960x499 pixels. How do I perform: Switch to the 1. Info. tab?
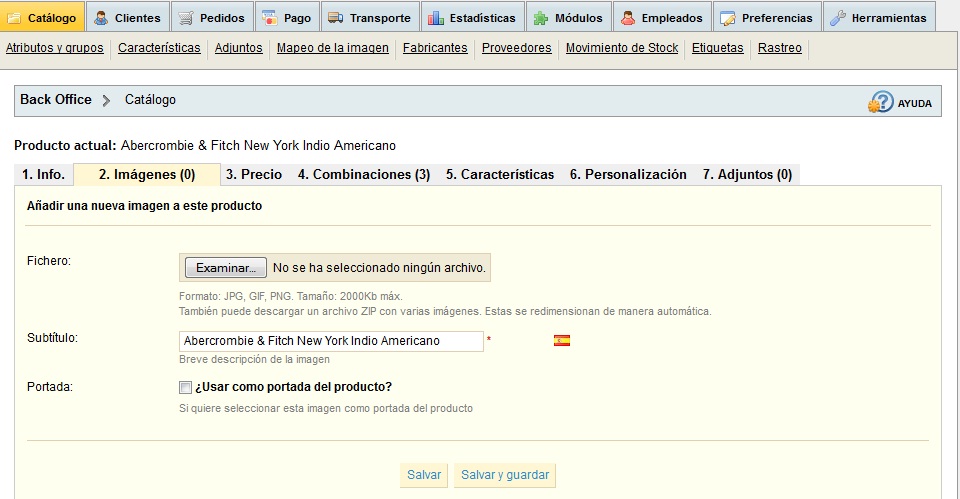43,174
